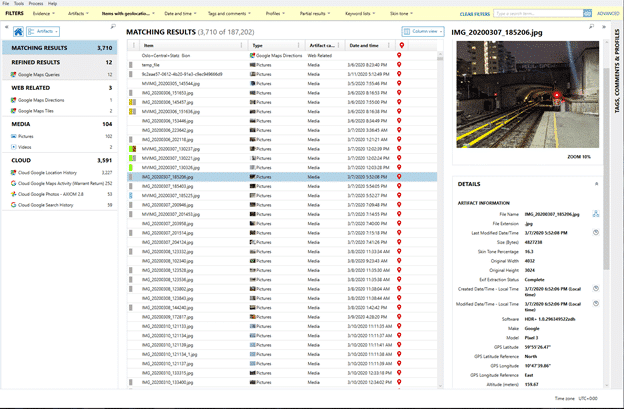Expand details pane with double chevron icon
The image size is (624, 409).
pos(604,27)
